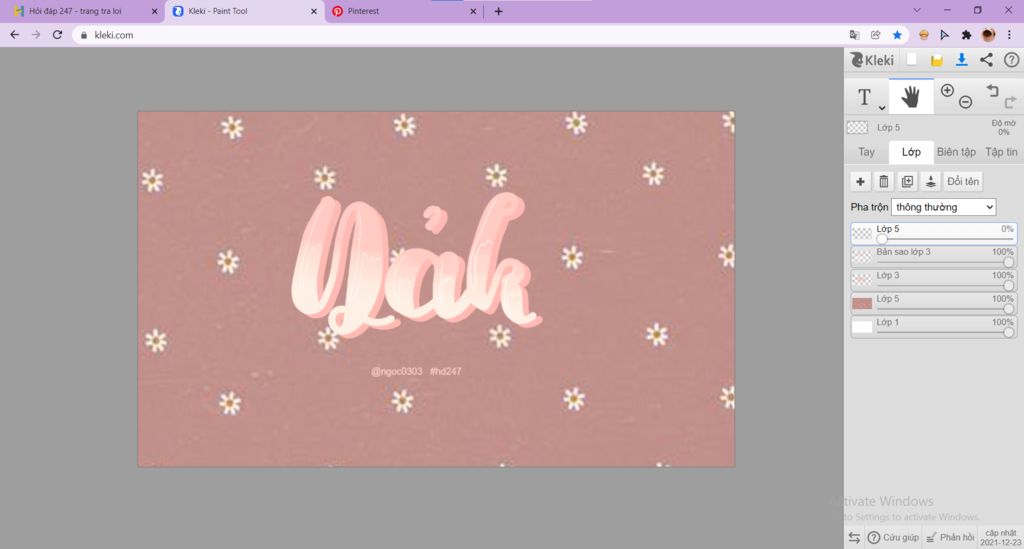Duplicate the selected layer
1024x549 pixels.
[907, 181]
